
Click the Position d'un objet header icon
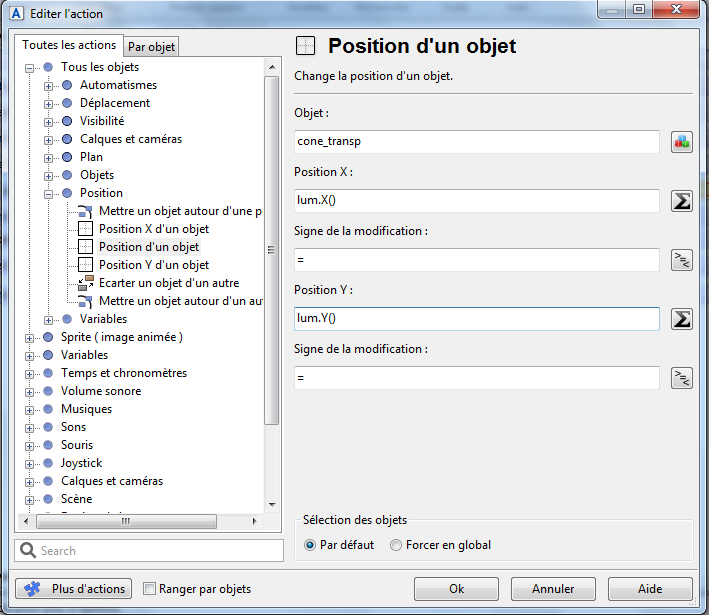[x=306, y=46]
